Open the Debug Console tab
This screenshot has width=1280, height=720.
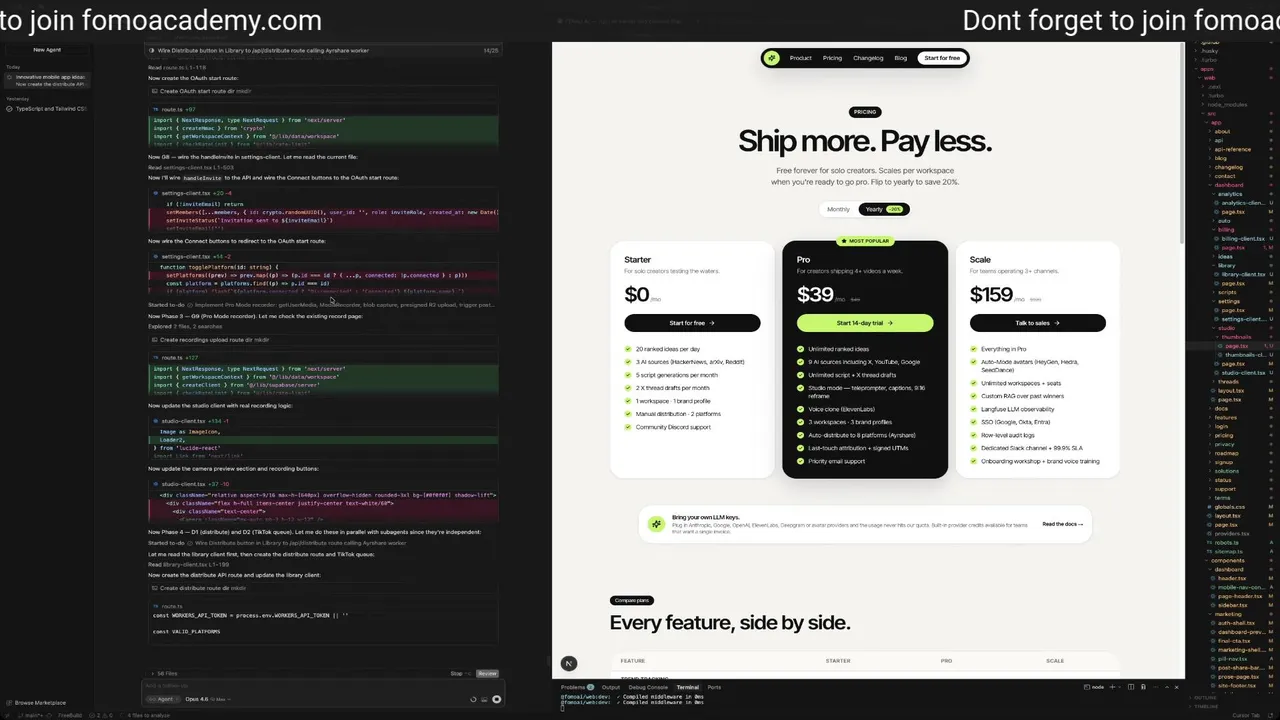click(x=648, y=687)
